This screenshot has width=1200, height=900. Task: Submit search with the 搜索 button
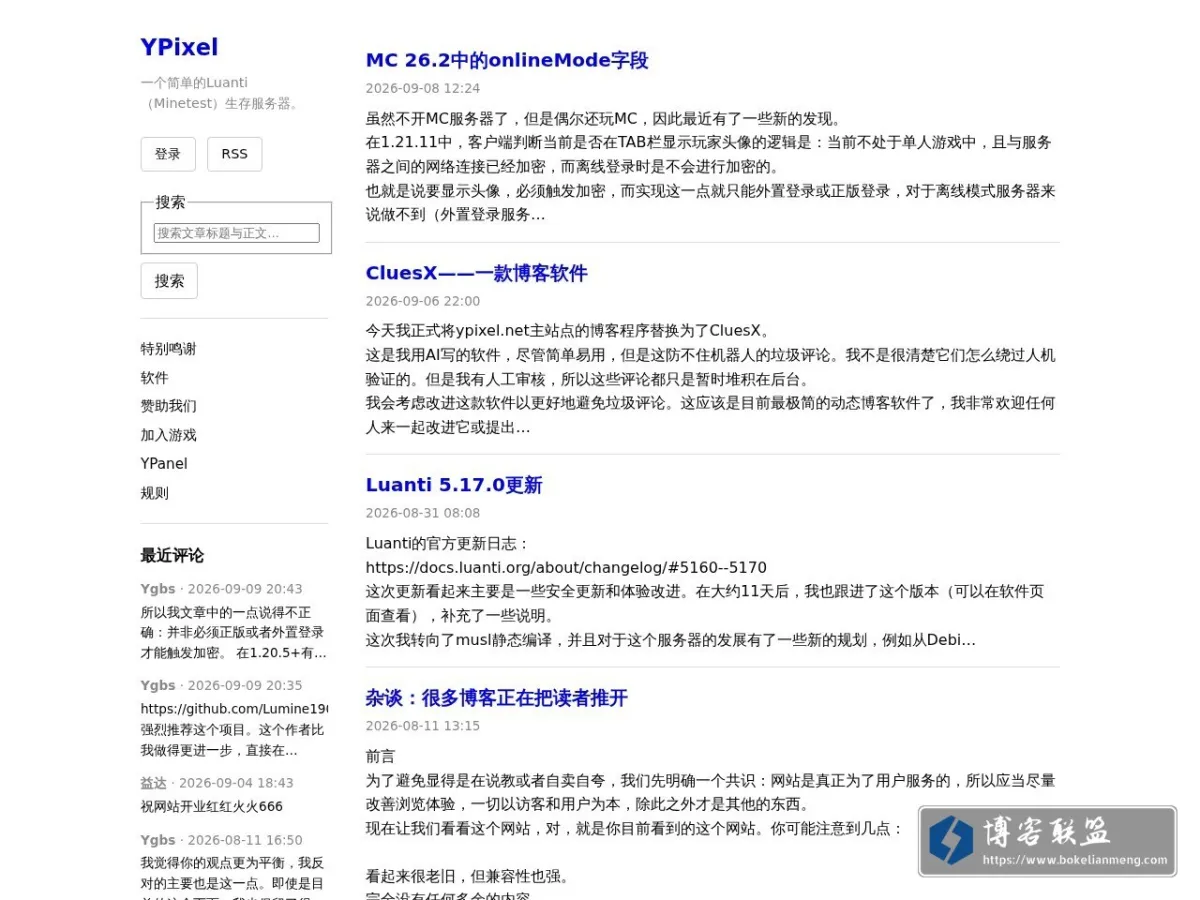tap(169, 281)
